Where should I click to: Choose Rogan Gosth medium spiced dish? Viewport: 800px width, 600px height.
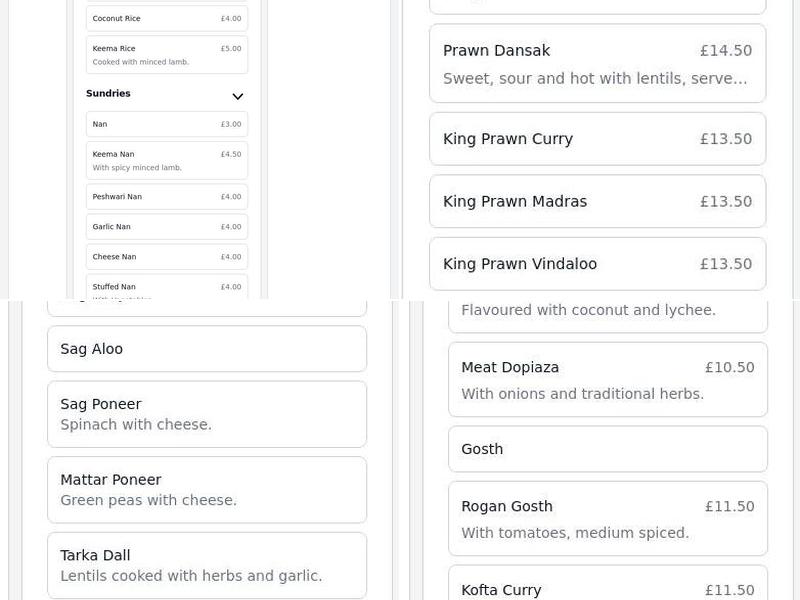[607, 519]
